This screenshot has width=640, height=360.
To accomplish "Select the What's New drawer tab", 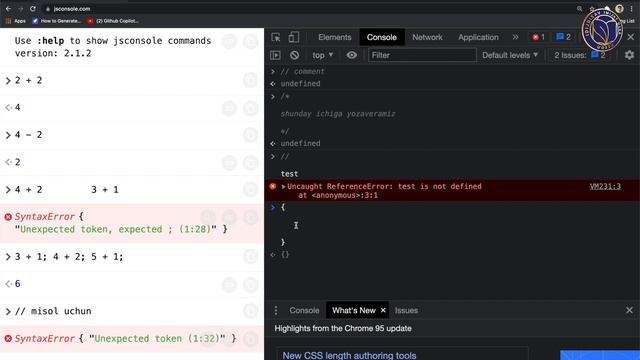I will (x=353, y=311).
